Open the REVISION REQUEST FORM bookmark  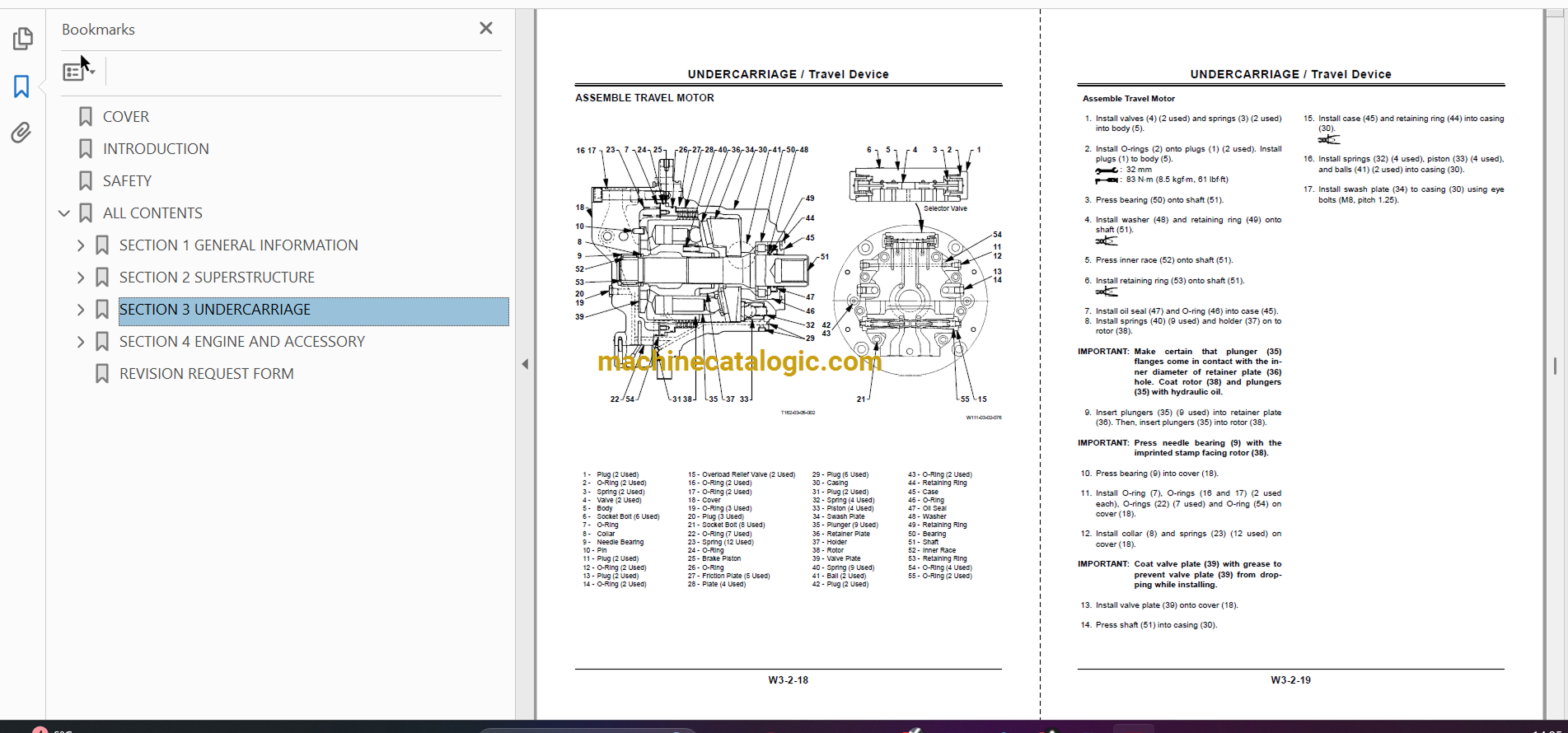point(207,374)
